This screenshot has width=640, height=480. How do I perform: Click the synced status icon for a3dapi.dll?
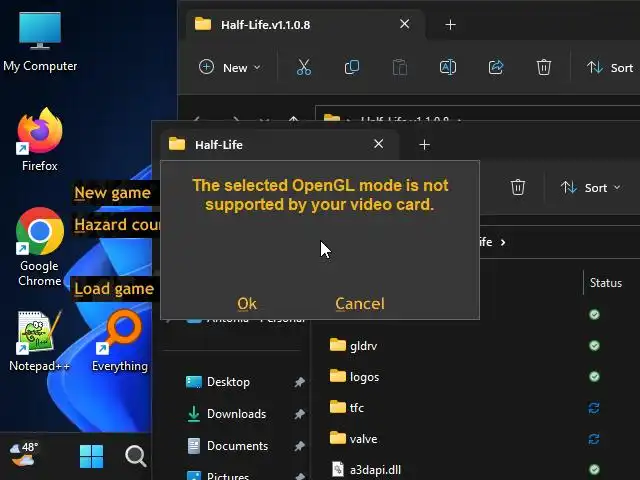594,469
